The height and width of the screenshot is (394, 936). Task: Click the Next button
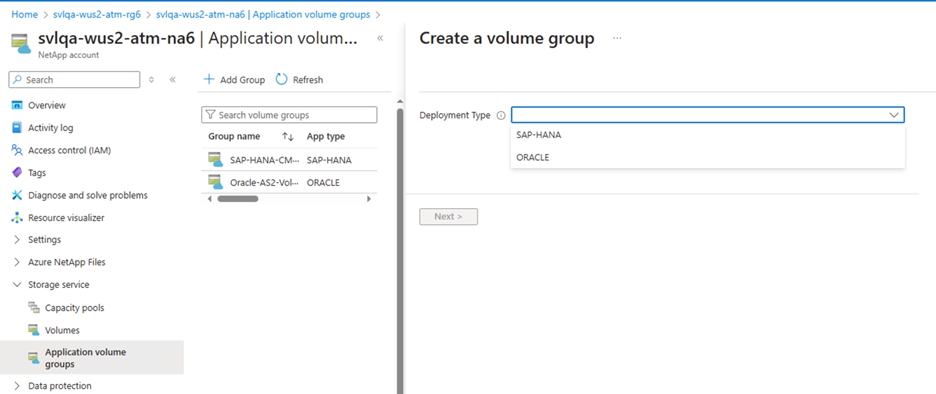click(448, 217)
